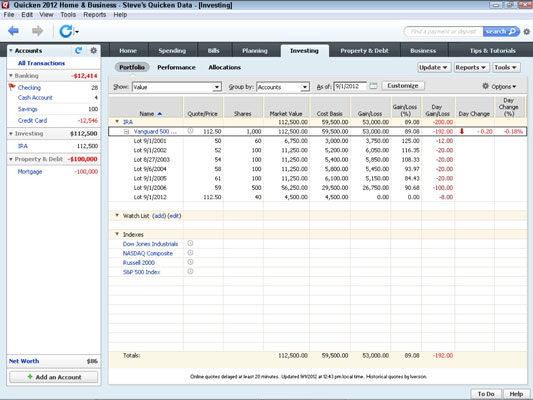
Task: Click the forward arrow navigation icon
Action: tap(37, 31)
